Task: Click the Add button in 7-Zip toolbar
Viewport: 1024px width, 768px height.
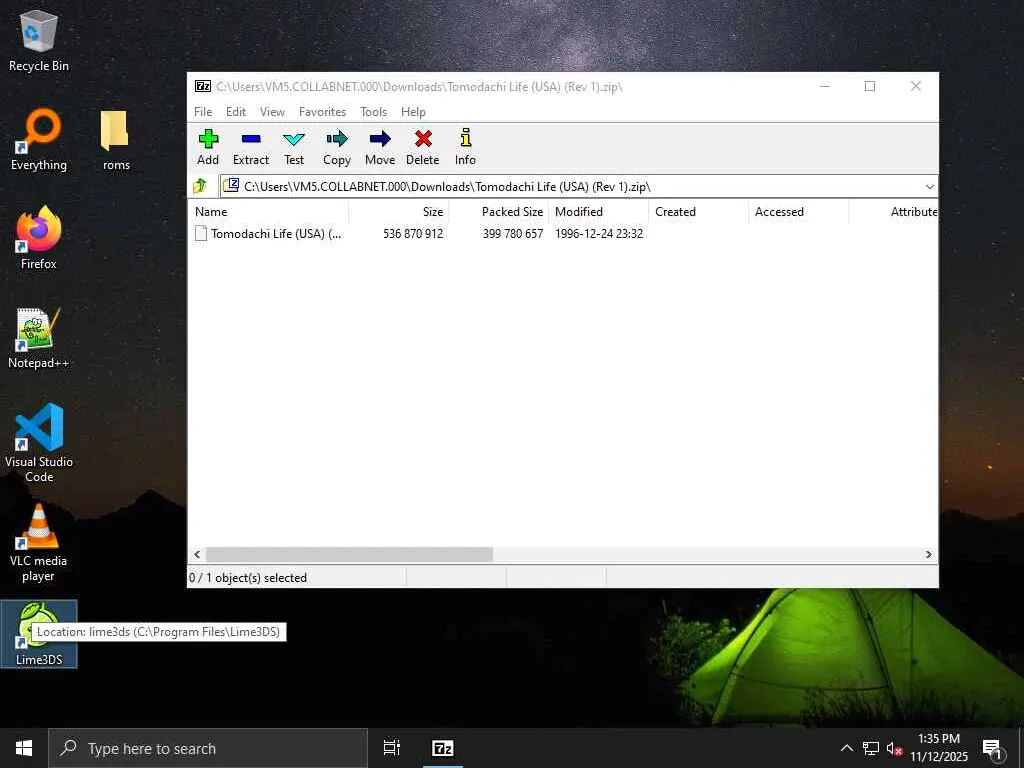Action: [208, 147]
